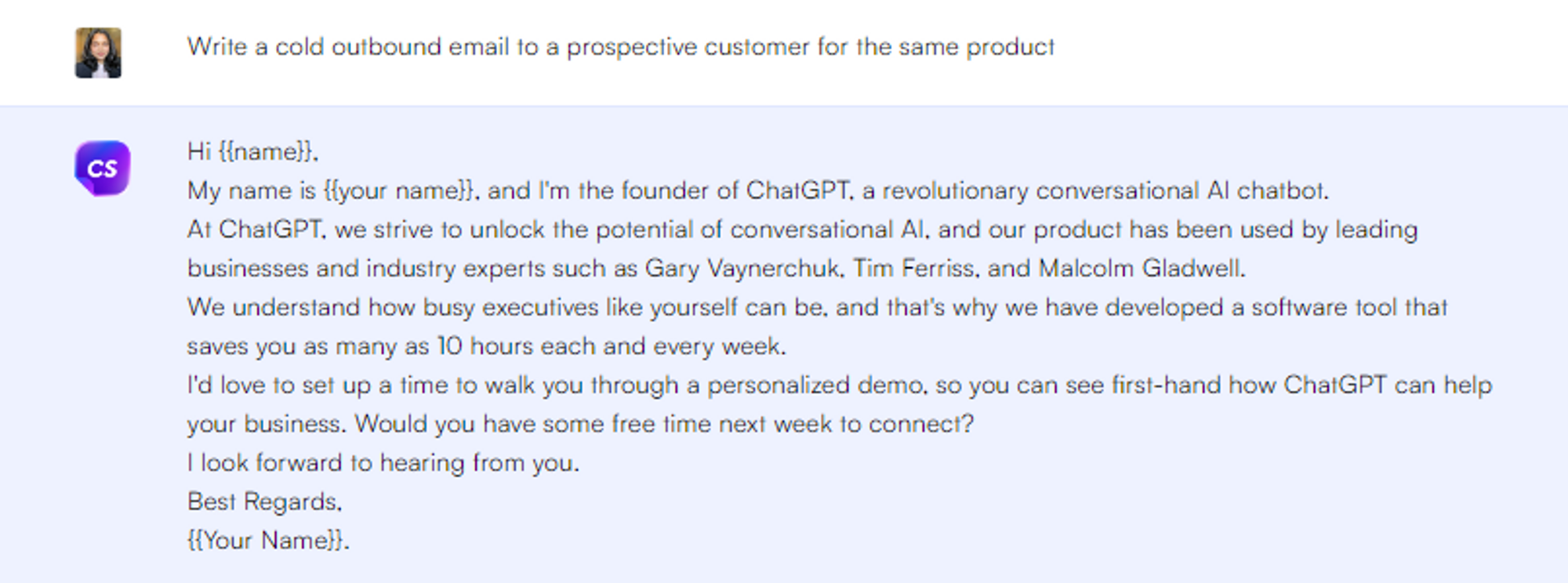
Task: Click the purple CS assistant logo
Action: click(x=103, y=168)
